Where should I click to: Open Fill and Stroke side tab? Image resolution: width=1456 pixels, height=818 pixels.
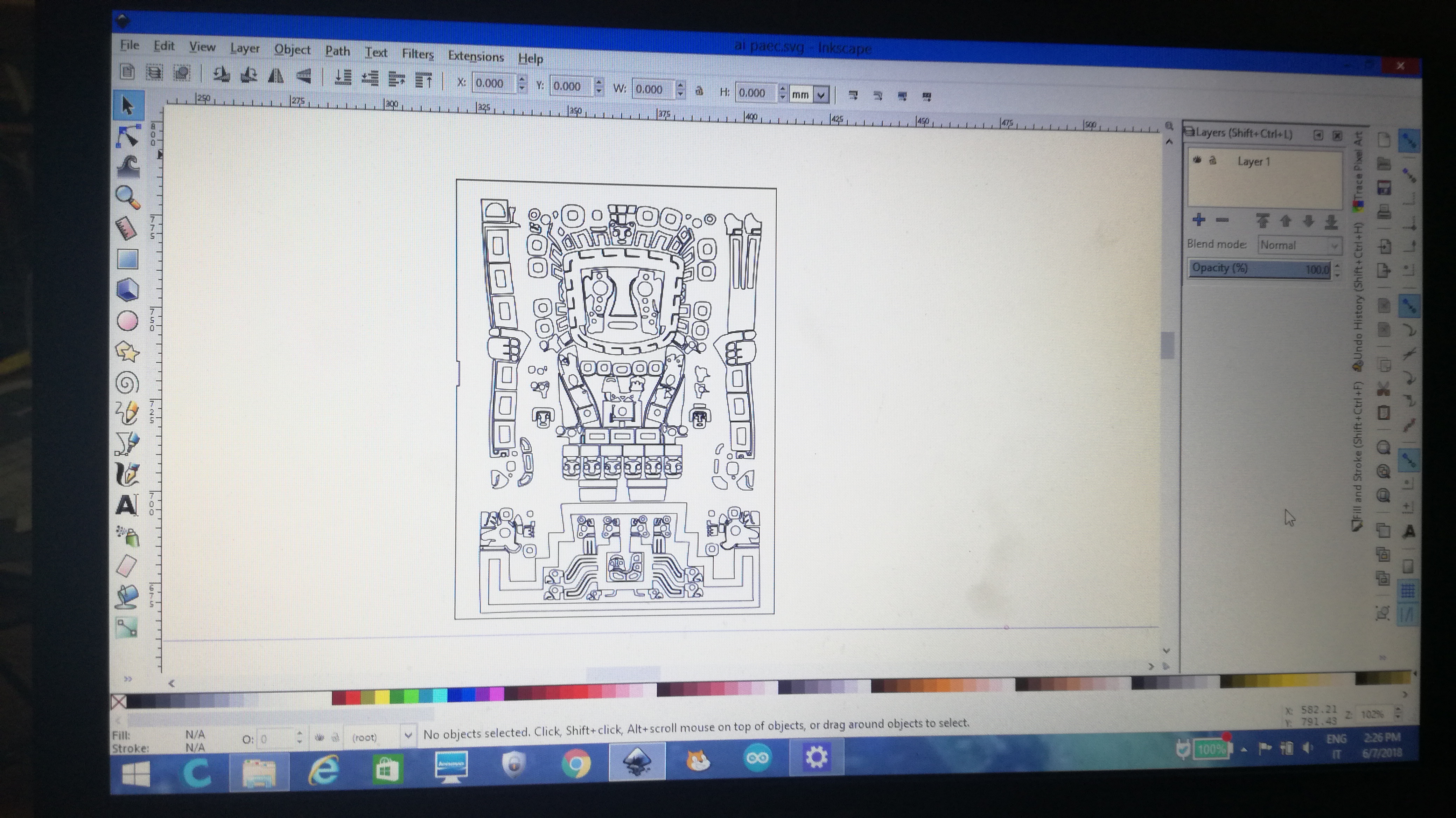coord(1357,457)
